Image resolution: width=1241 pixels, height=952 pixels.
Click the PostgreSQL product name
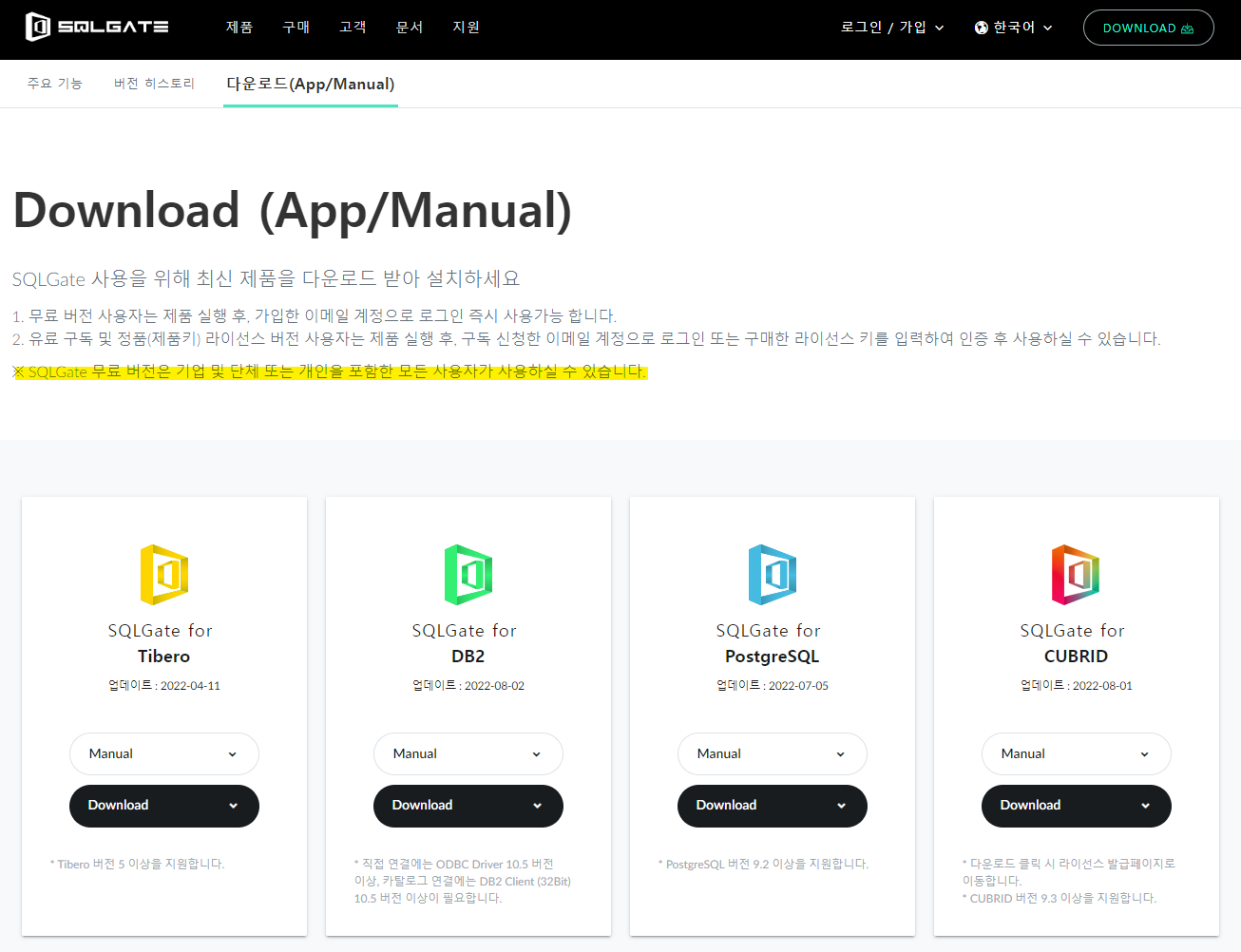pos(773,657)
